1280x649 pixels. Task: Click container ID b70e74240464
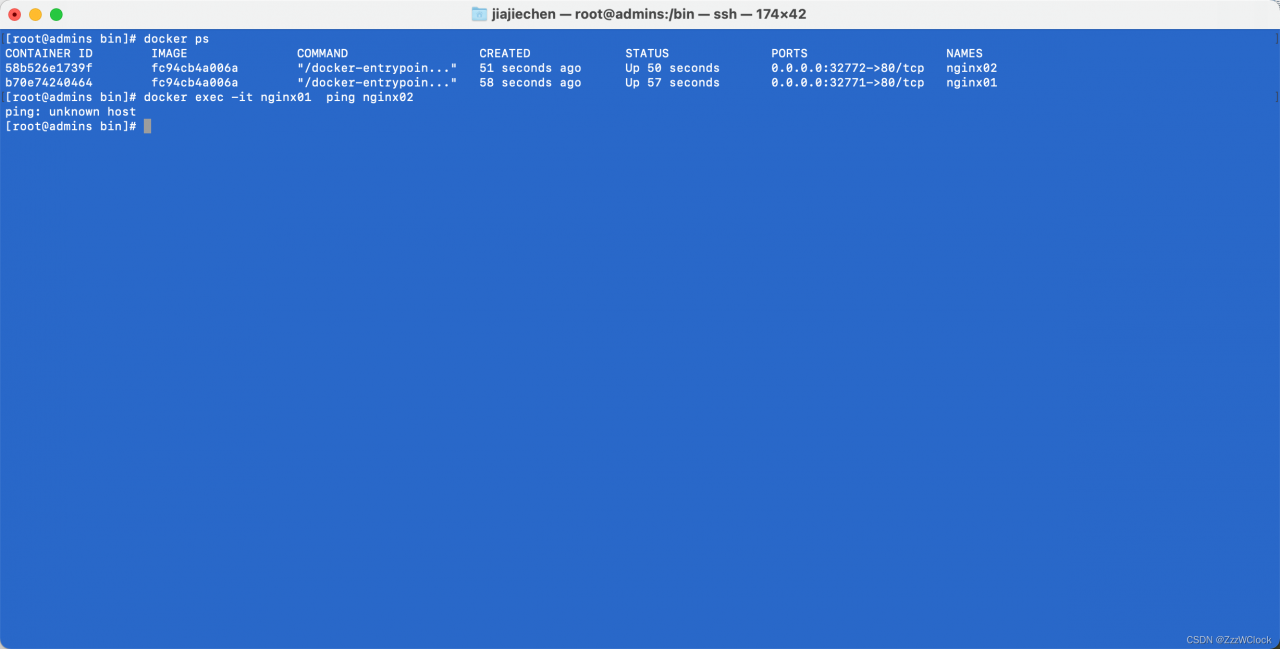[48, 83]
